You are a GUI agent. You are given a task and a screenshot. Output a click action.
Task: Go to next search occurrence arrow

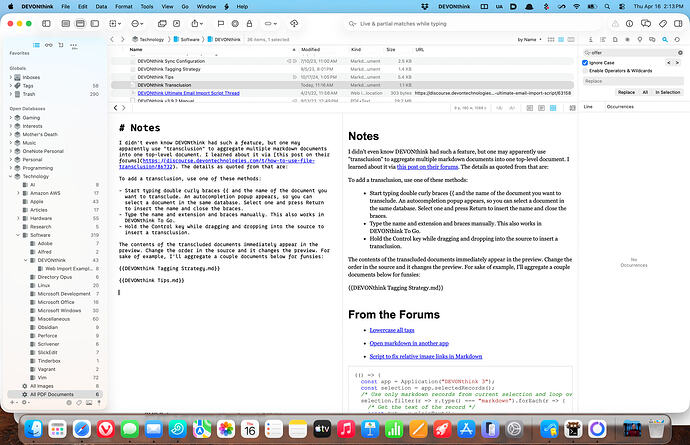(x=677, y=63)
